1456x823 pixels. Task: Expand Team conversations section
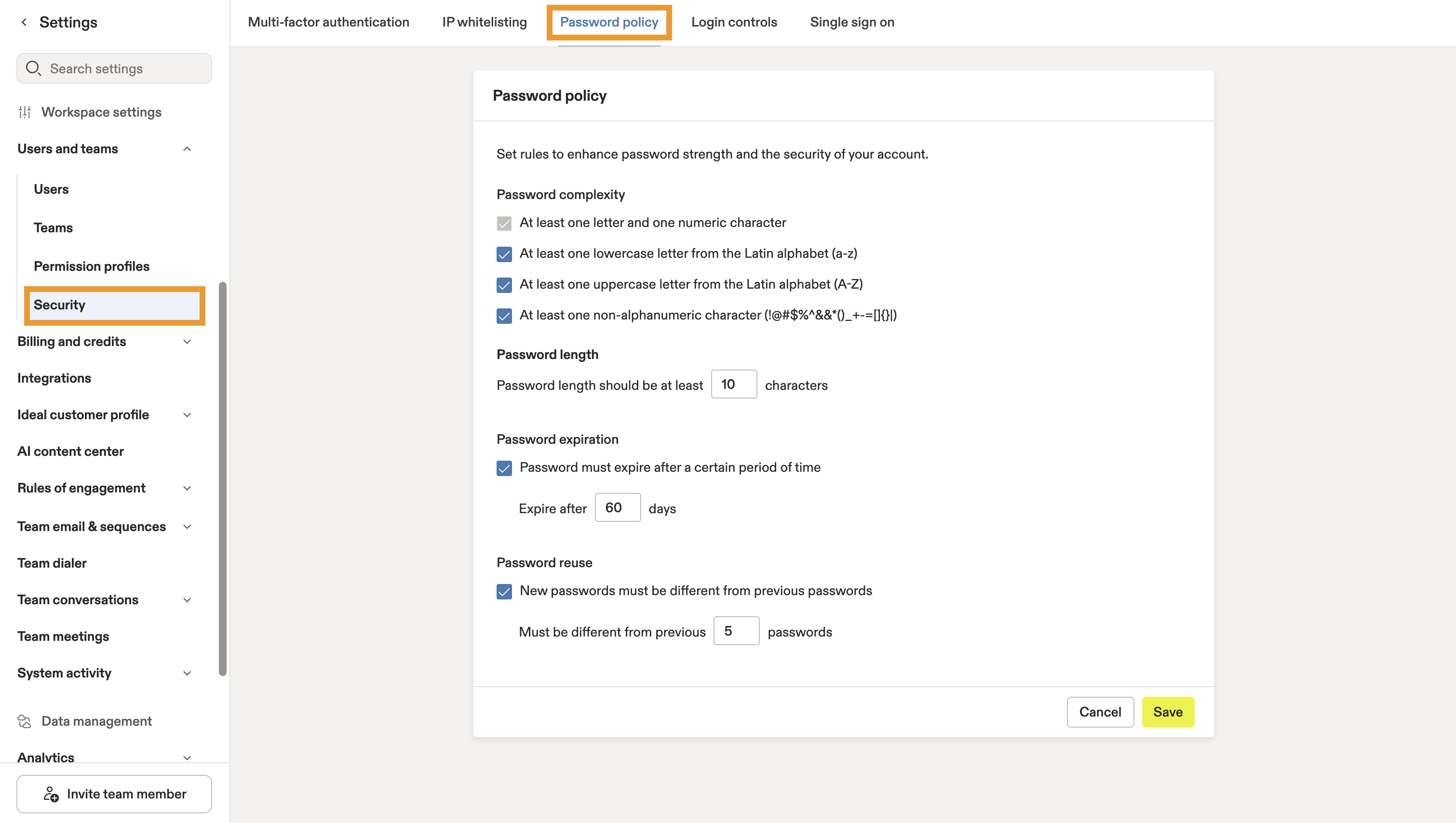tap(187, 600)
